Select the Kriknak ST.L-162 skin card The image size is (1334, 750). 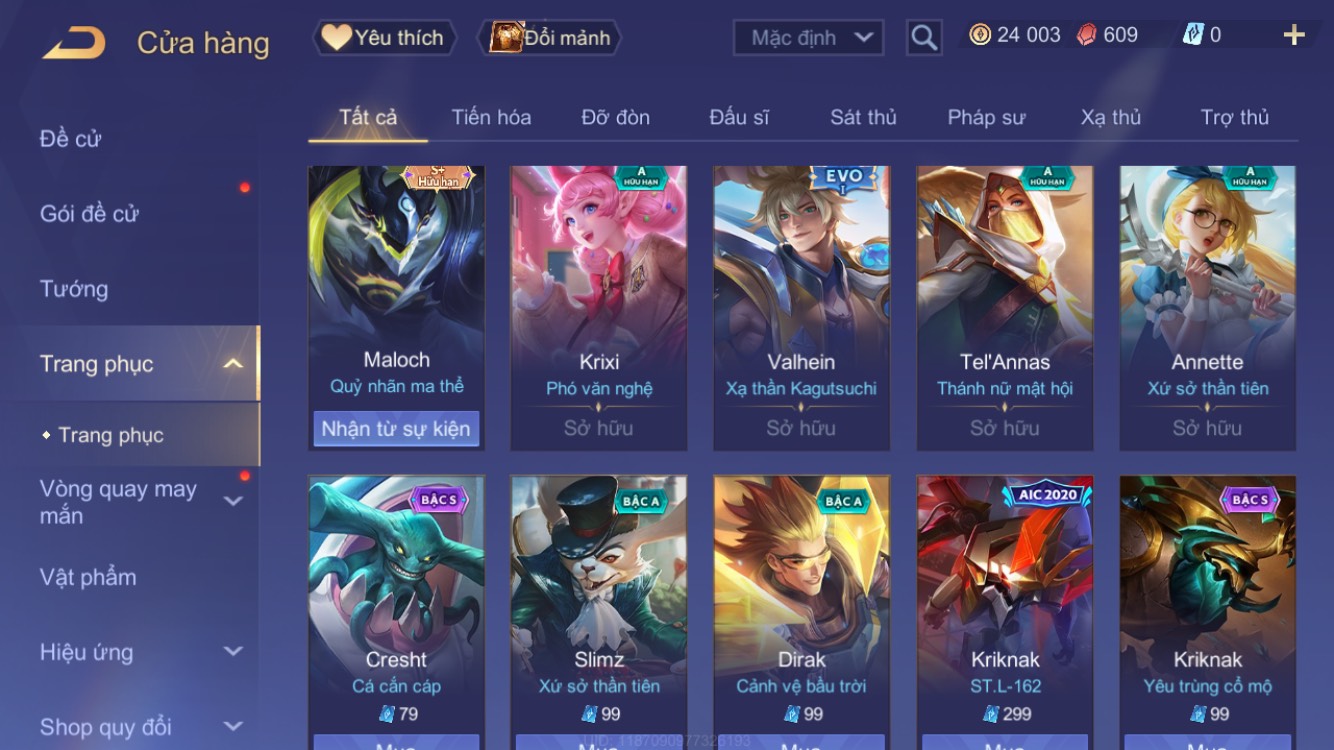click(1005, 612)
